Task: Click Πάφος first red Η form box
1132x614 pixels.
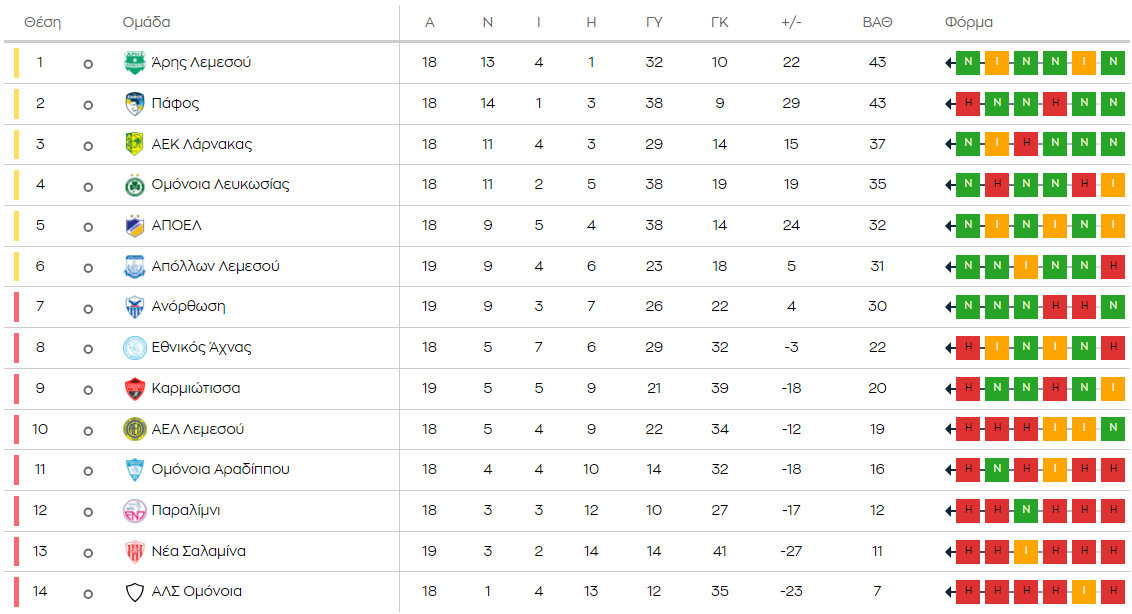Action: [968, 104]
